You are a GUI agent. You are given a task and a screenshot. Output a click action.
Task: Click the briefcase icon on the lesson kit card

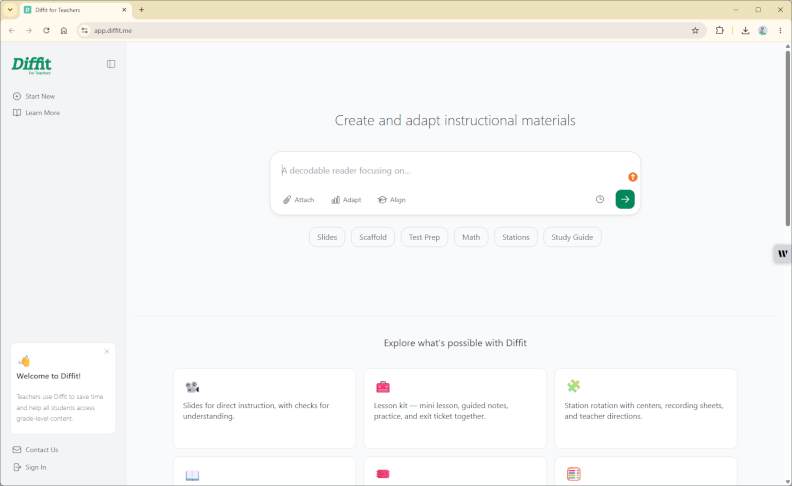383,387
